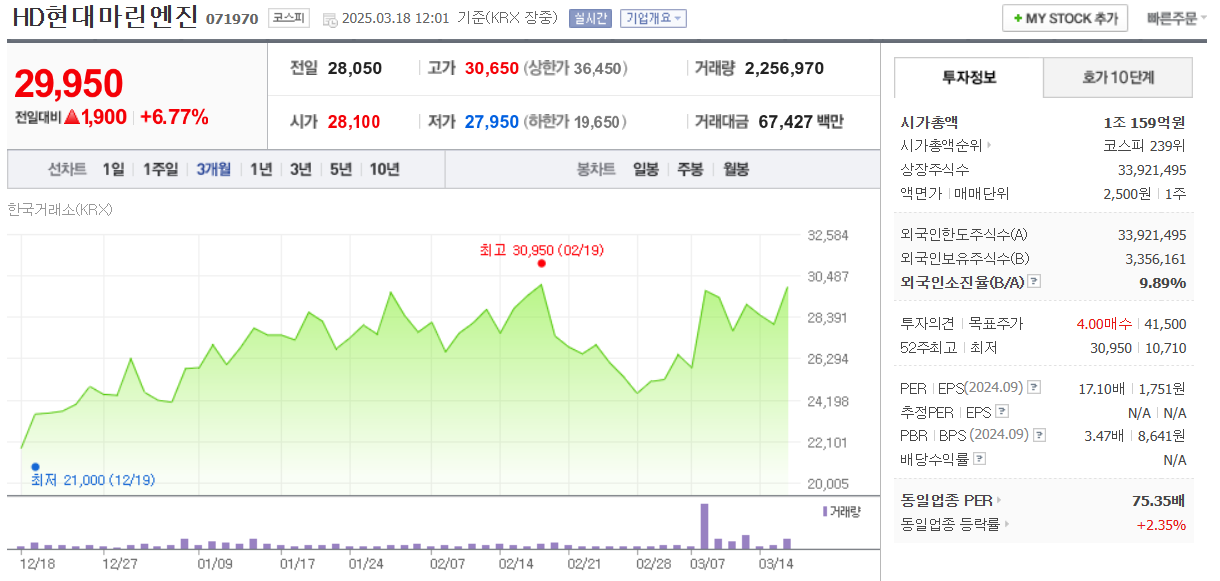Click the 상한가 36,450 text
The image size is (1220, 581).
point(577,68)
